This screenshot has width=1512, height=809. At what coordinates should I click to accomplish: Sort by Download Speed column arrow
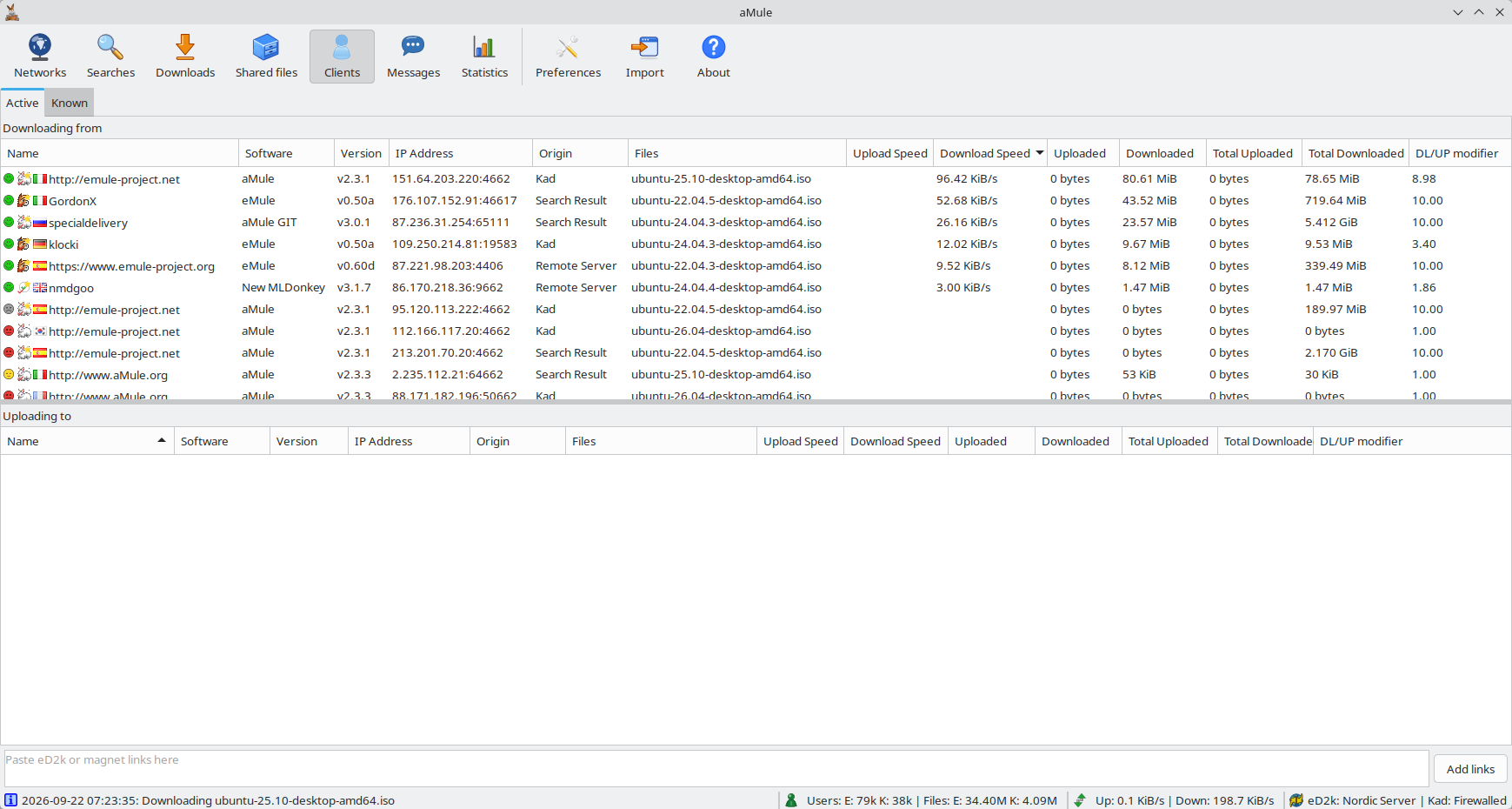1039,153
